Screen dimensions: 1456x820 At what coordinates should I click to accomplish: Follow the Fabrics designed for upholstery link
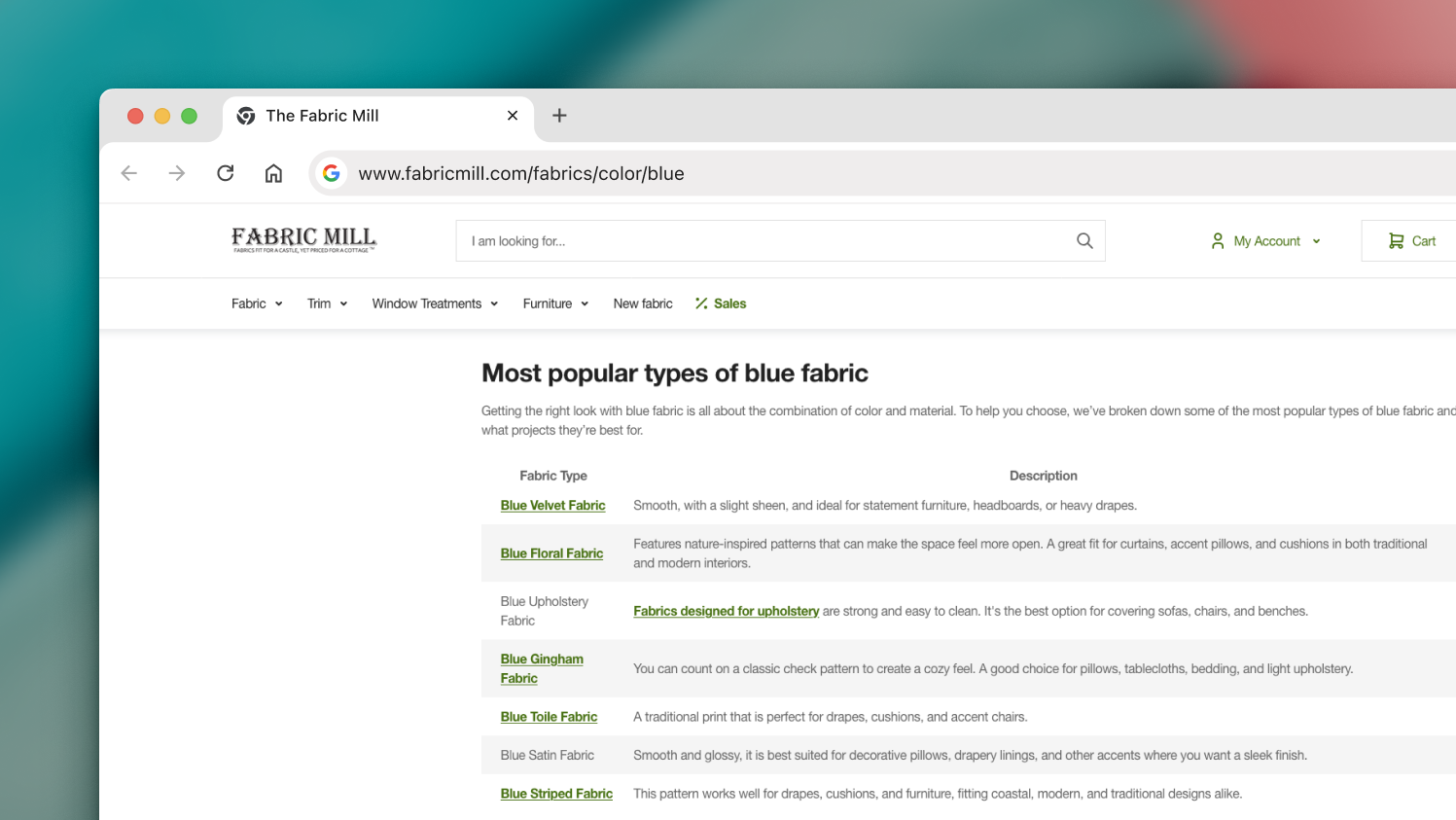pos(726,611)
